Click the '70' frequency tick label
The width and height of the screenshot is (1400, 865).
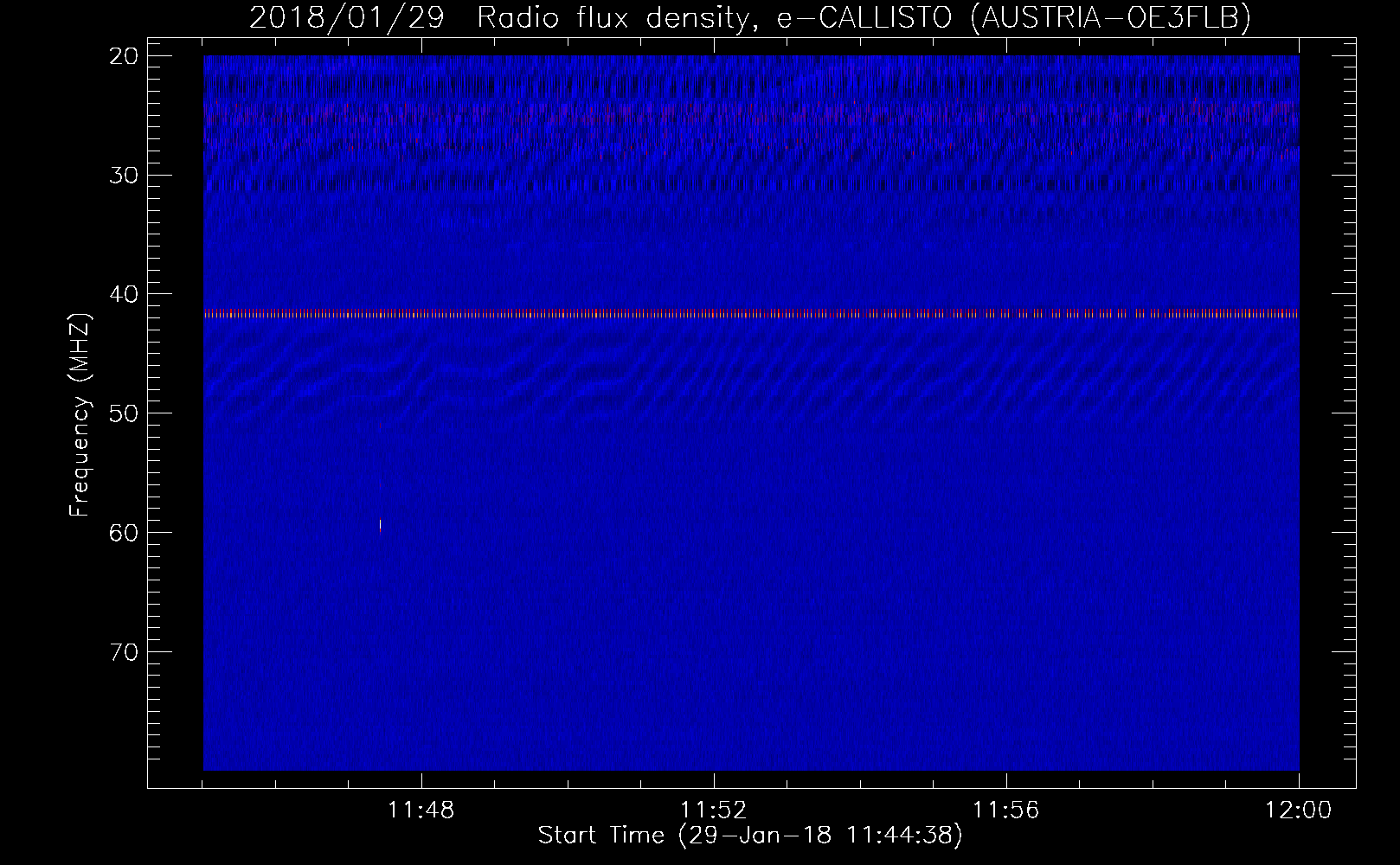124,650
